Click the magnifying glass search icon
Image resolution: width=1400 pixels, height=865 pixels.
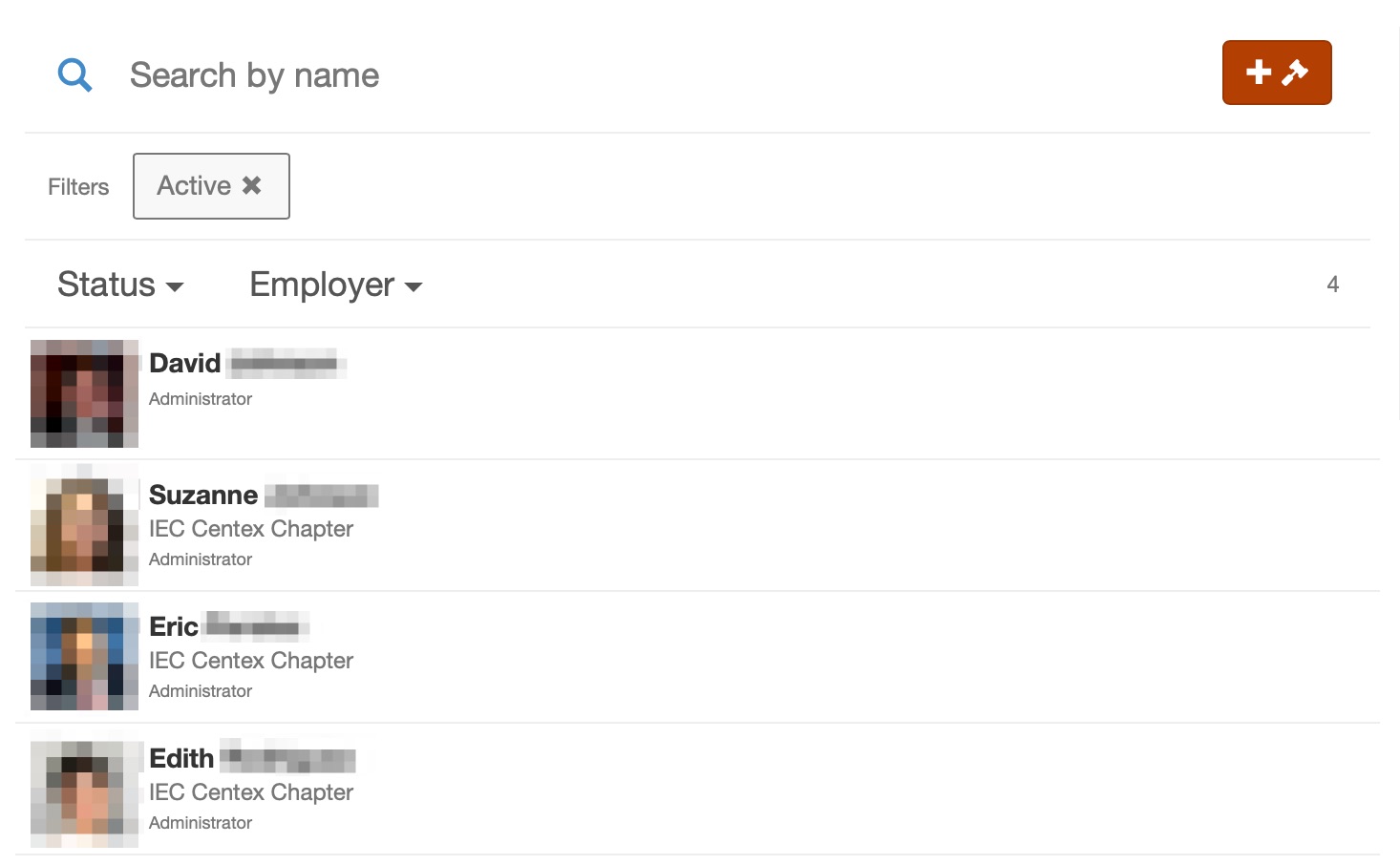[x=74, y=74]
